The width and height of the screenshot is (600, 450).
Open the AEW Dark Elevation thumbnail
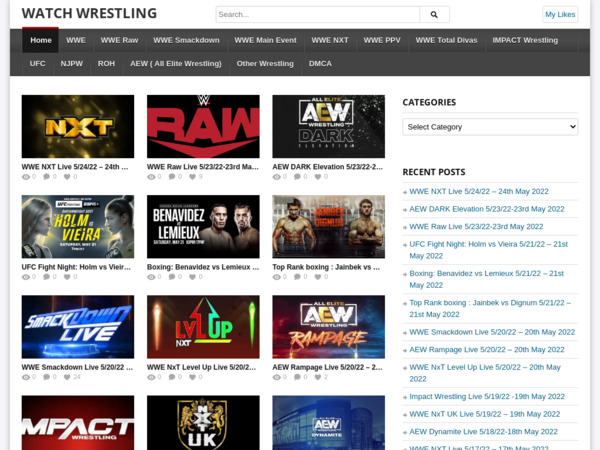pos(329,127)
